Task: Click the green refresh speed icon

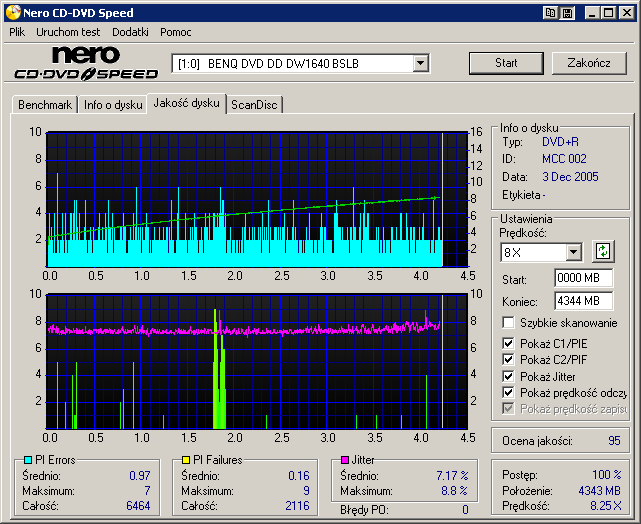Action: pos(603,251)
